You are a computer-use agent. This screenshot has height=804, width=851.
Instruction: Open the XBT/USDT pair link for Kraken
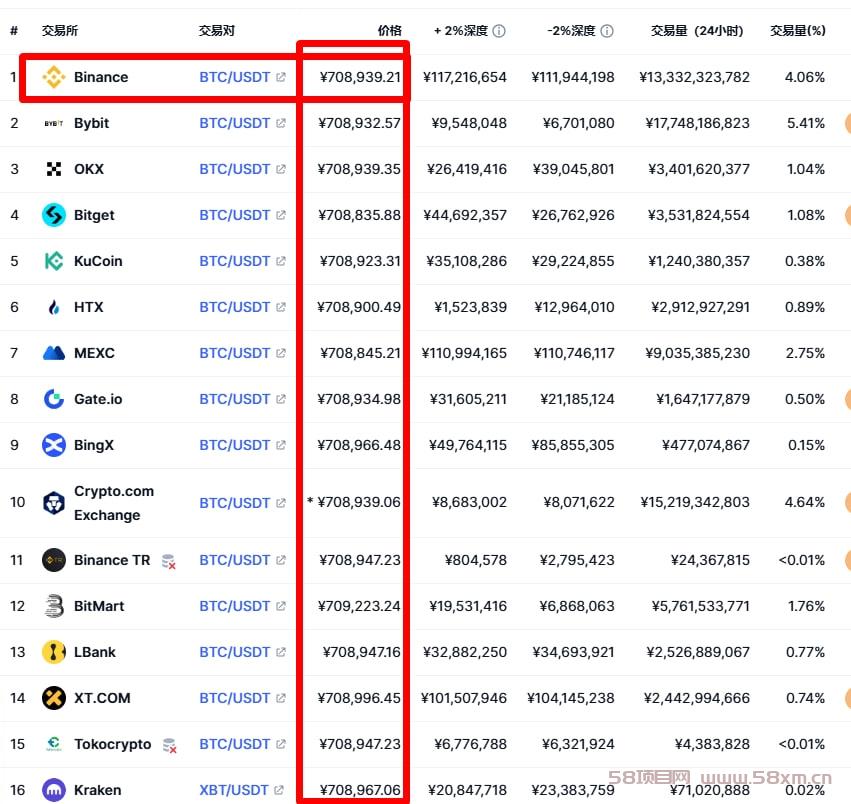[234, 790]
